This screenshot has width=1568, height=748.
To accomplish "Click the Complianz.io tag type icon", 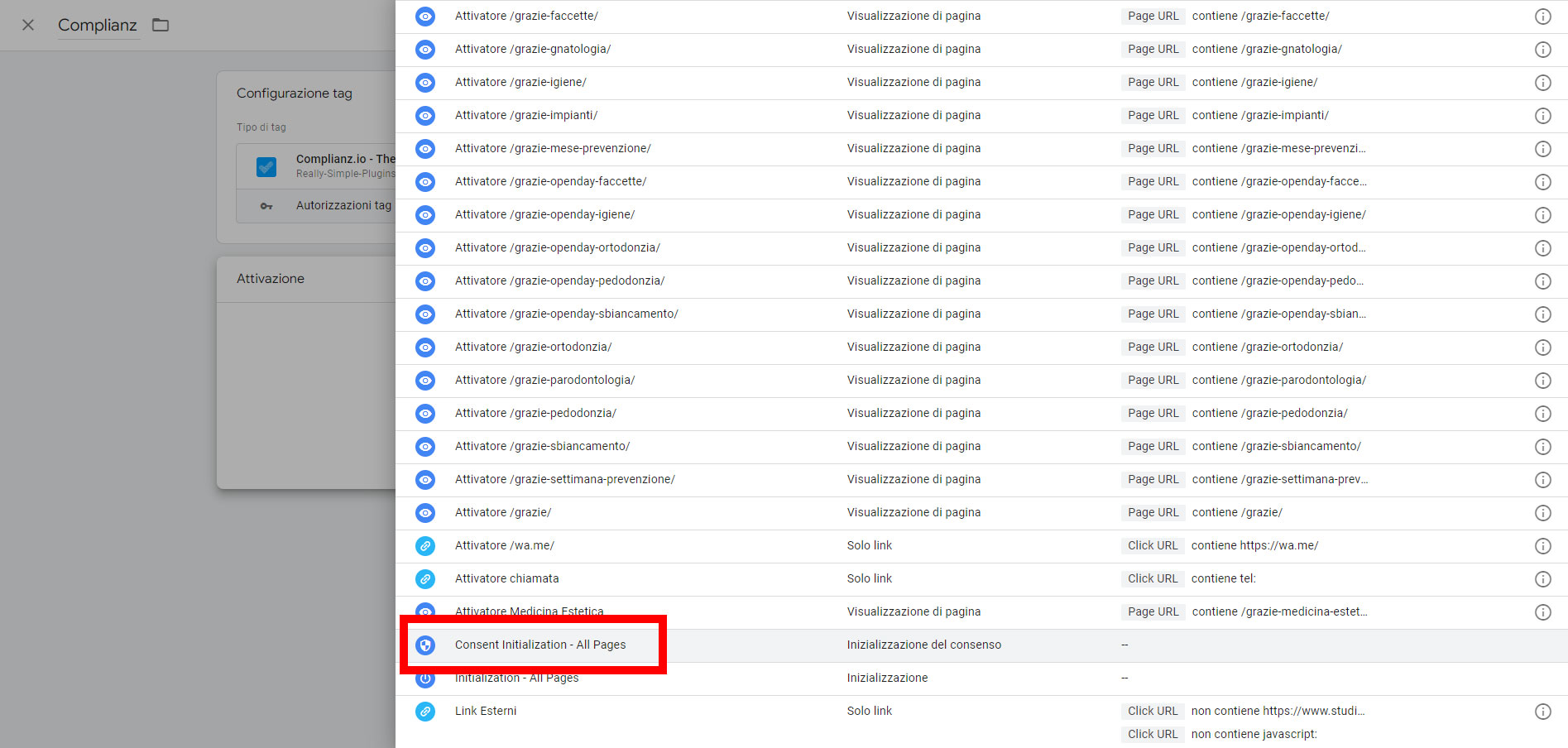I will pyautogui.click(x=266, y=166).
